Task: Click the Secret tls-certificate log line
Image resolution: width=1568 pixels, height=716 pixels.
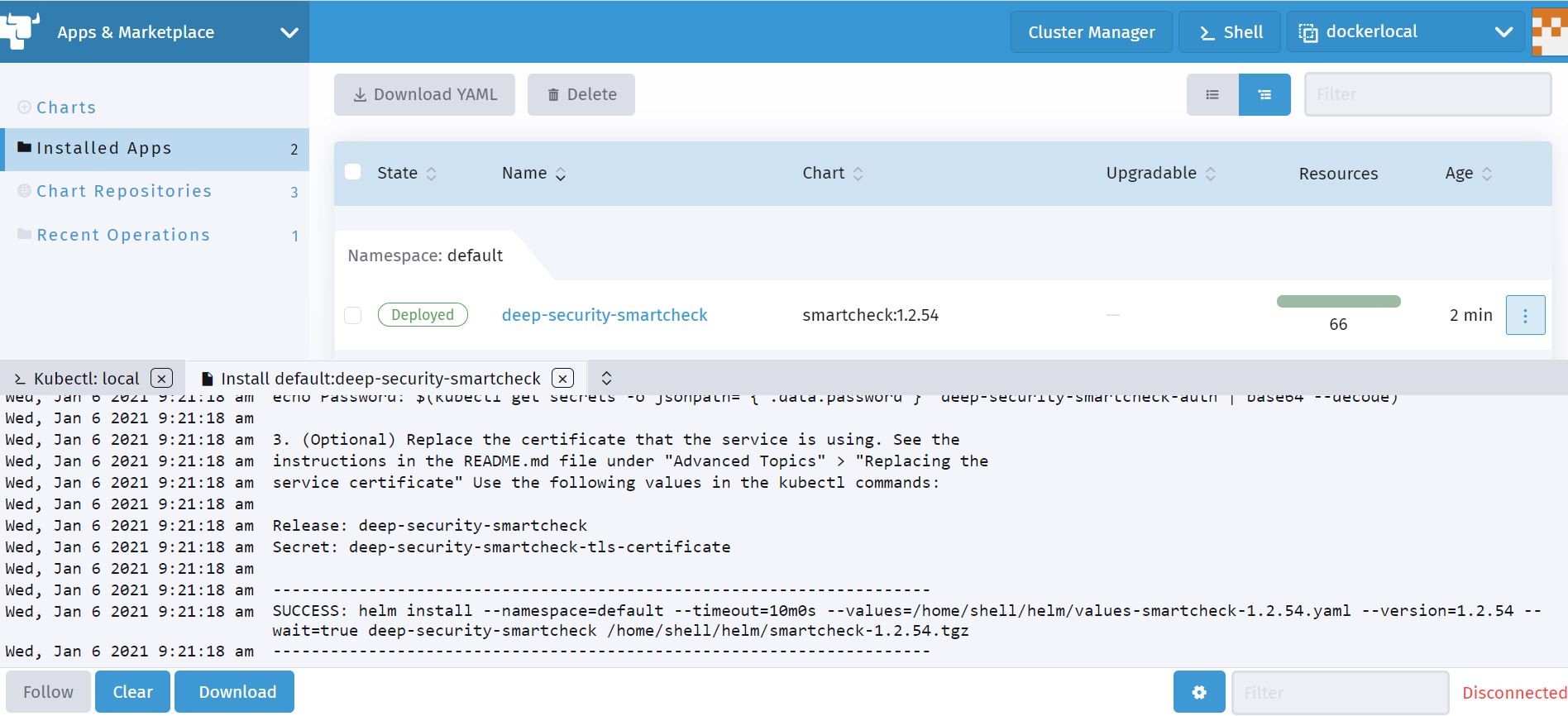Action: pos(501,547)
